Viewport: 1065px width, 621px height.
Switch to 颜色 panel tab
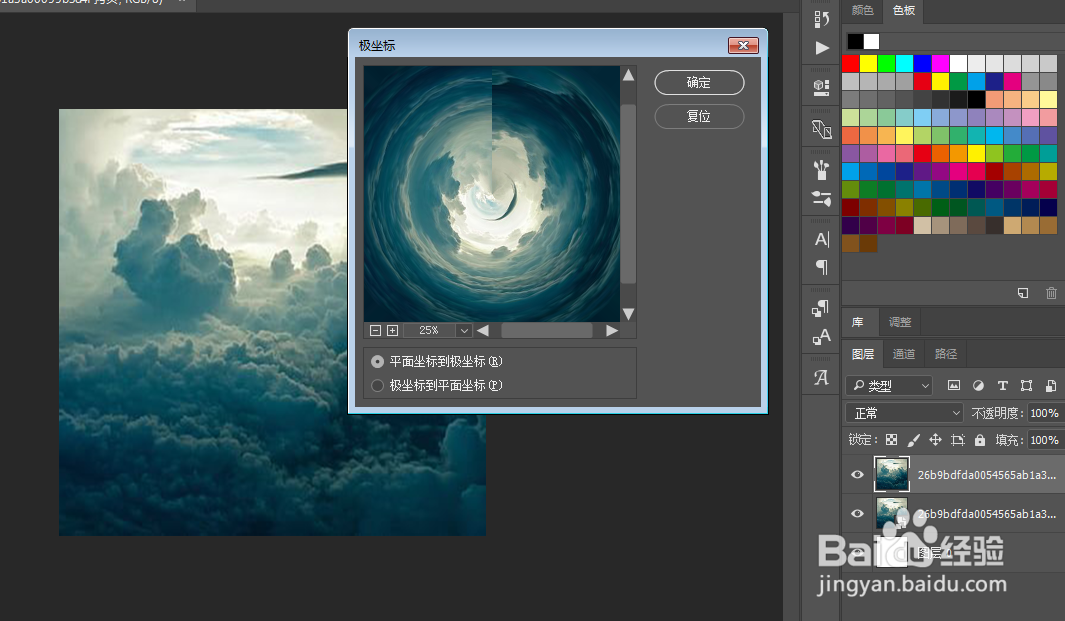(863, 10)
